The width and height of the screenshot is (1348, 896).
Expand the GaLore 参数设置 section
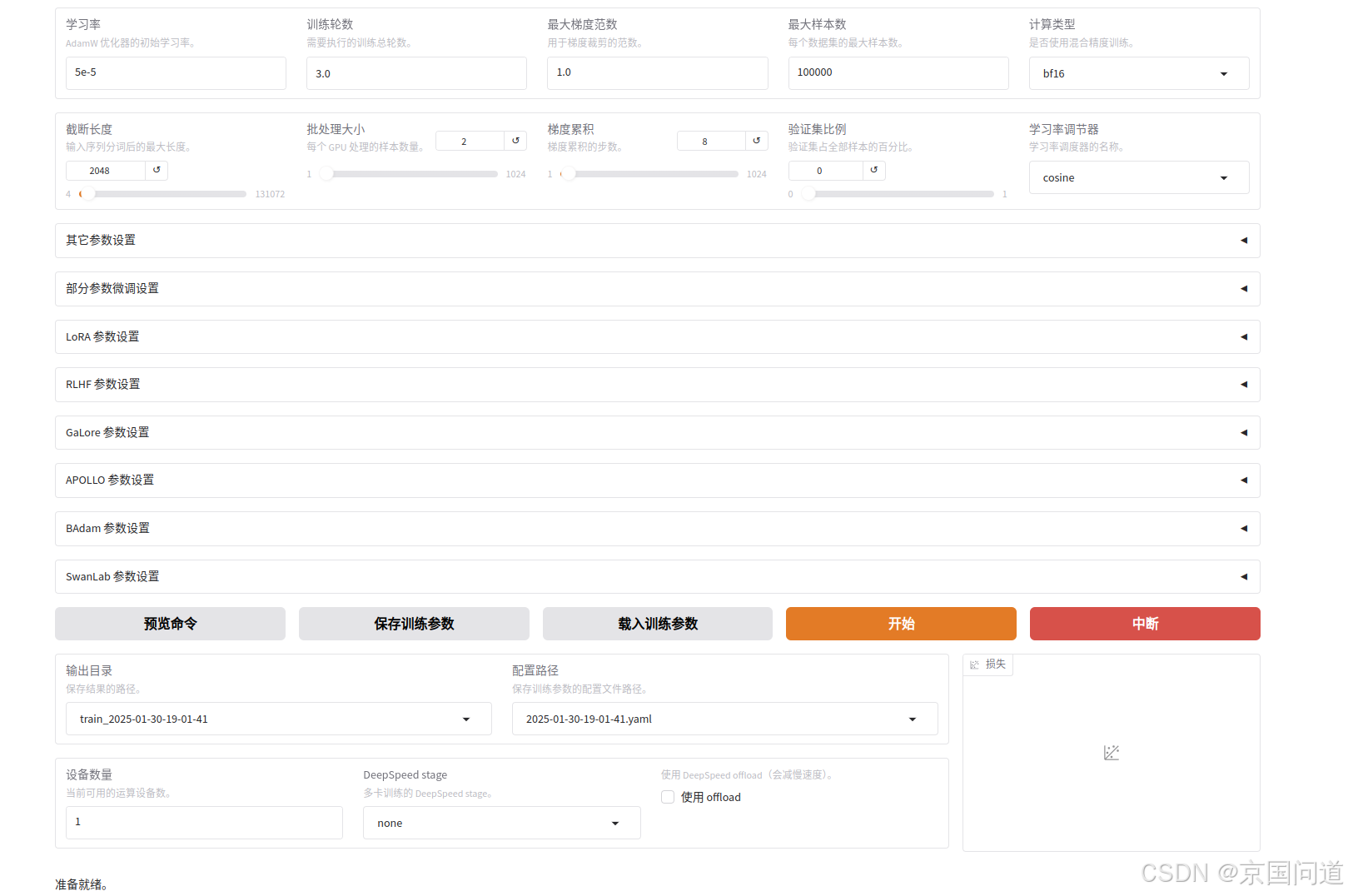point(657,432)
